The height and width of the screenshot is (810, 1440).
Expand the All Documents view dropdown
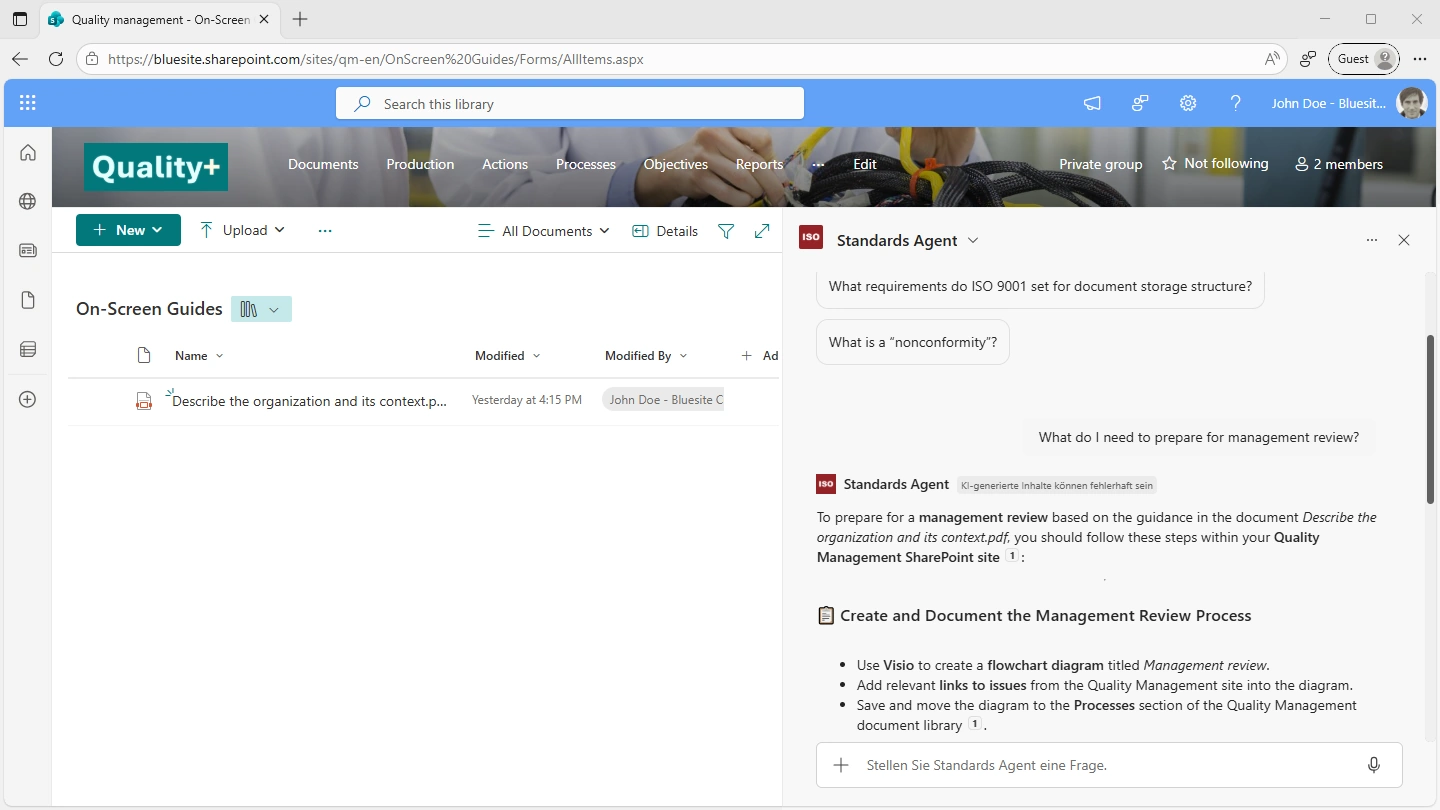[544, 231]
